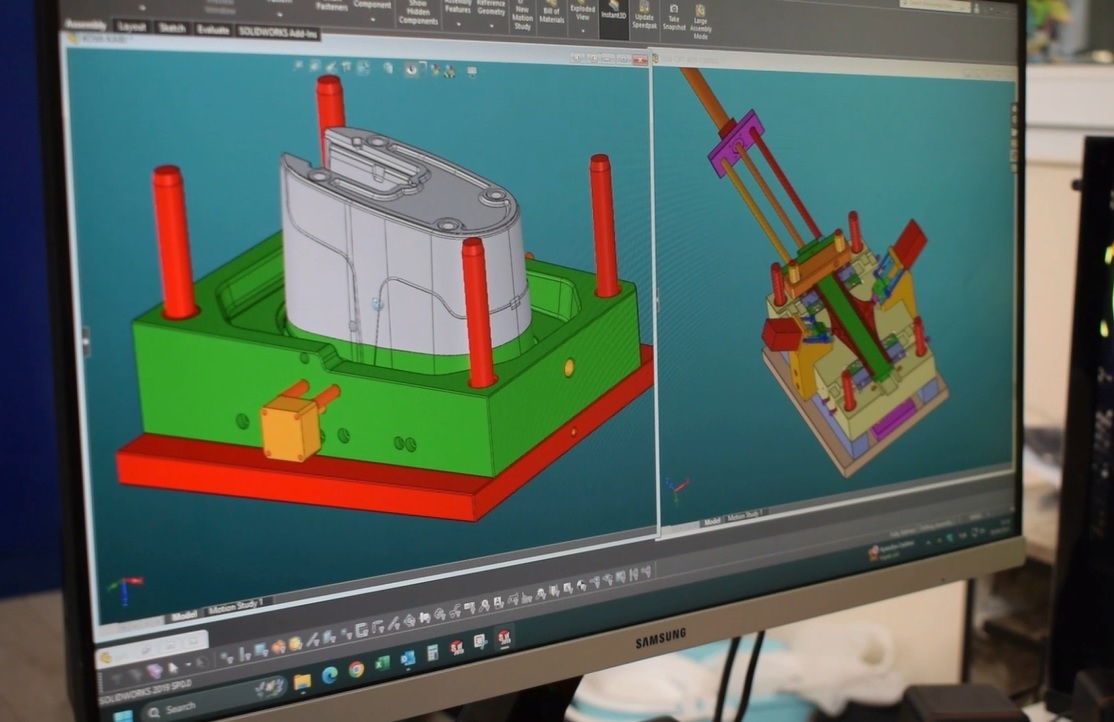The image size is (1114, 722).
Task: Expand the Reference Geometry dropdown arrow
Action: [492, 26]
